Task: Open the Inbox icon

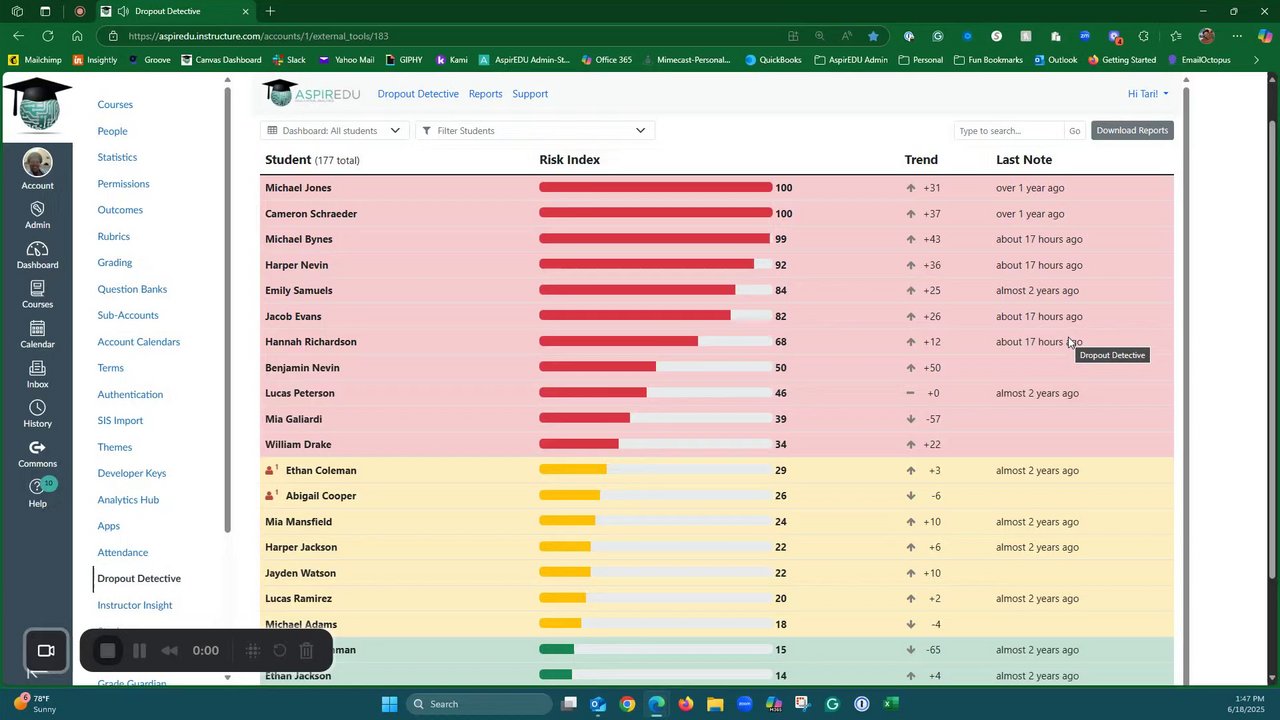Action: (x=37, y=369)
